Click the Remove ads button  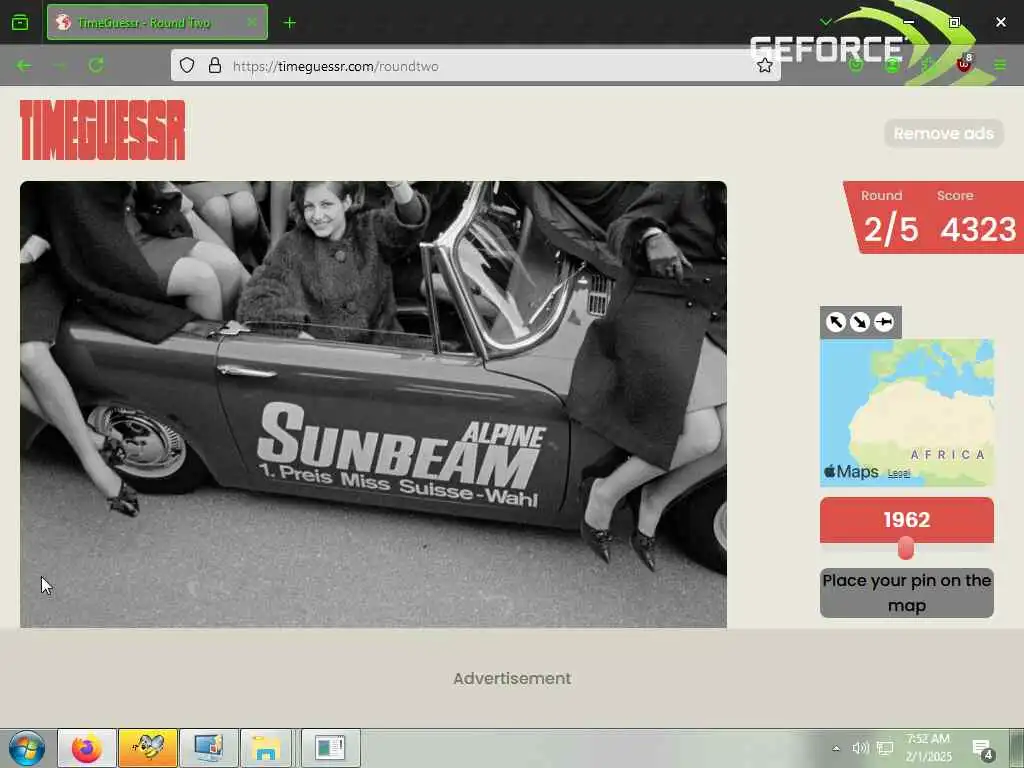coord(944,133)
